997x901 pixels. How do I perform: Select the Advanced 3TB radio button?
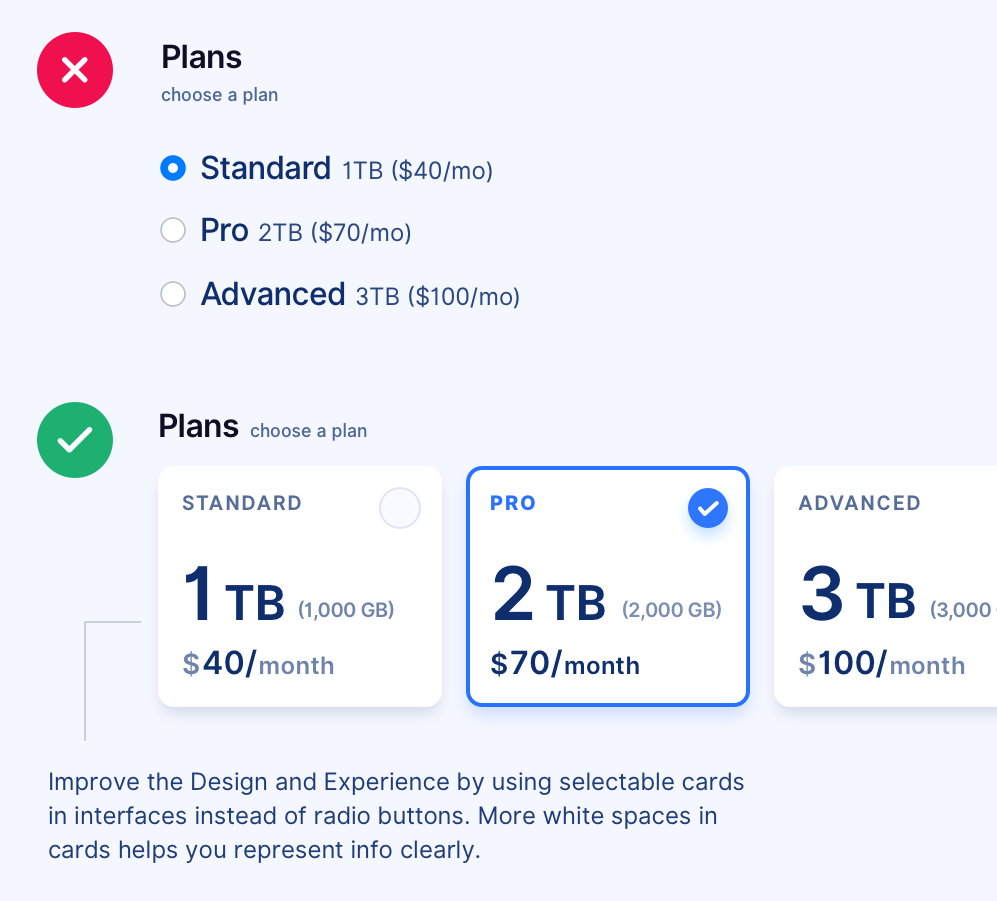[x=173, y=294]
